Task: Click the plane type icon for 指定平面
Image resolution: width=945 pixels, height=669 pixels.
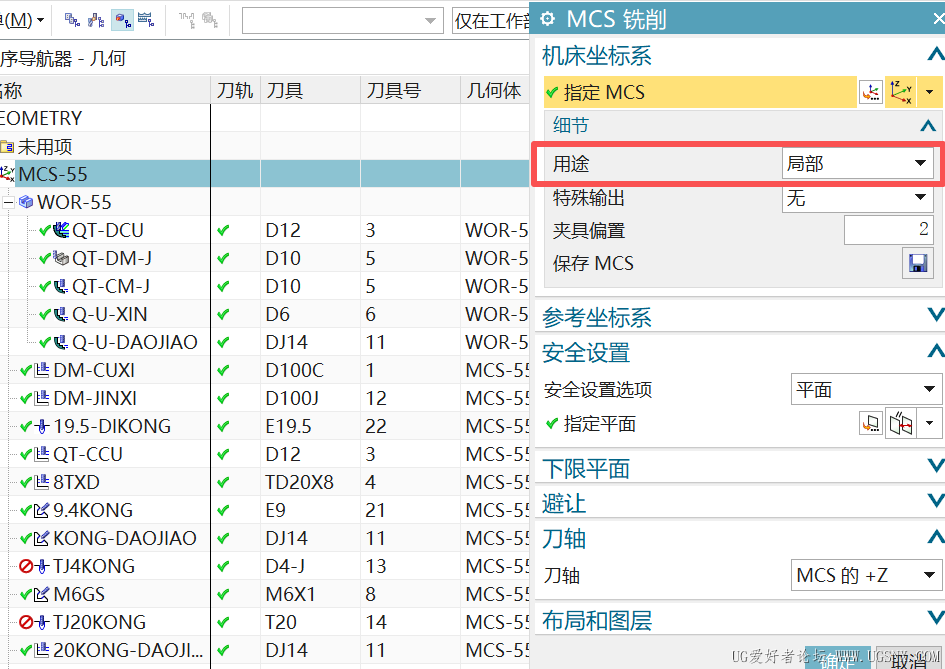Action: click(x=901, y=424)
